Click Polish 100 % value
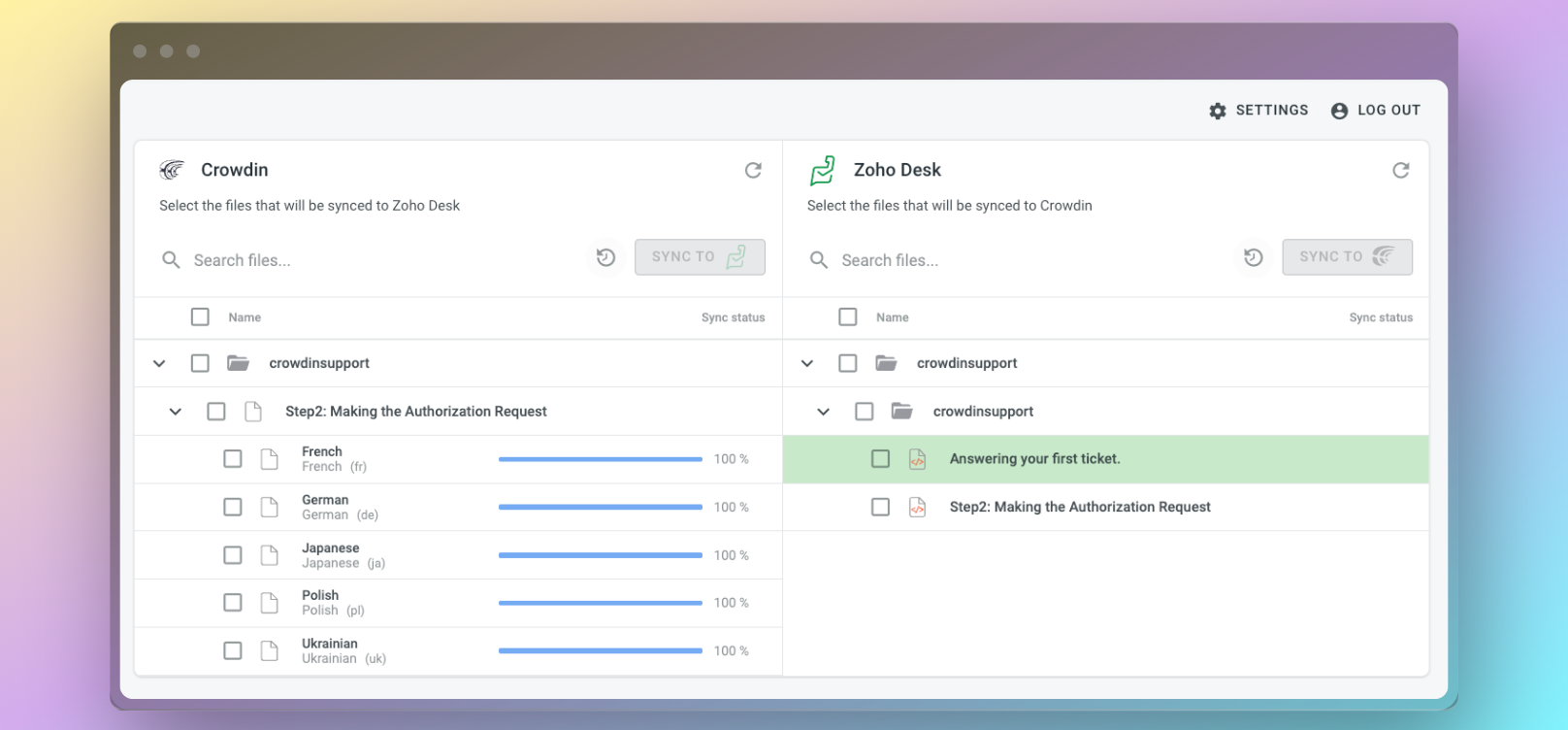Screen dimensions: 1568x730 [x=732, y=603]
